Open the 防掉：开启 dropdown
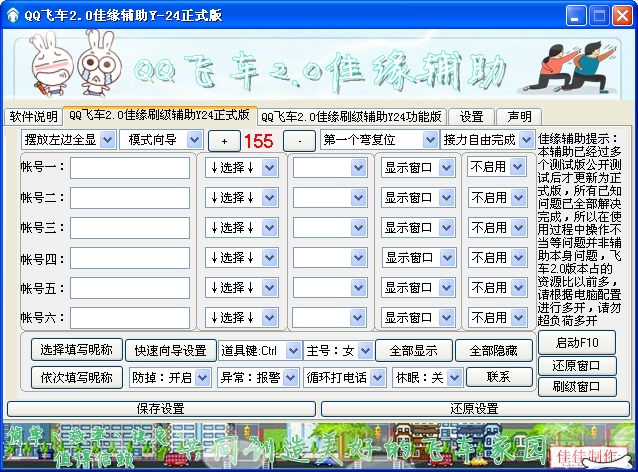This screenshot has height=472, width=638. pos(170,378)
